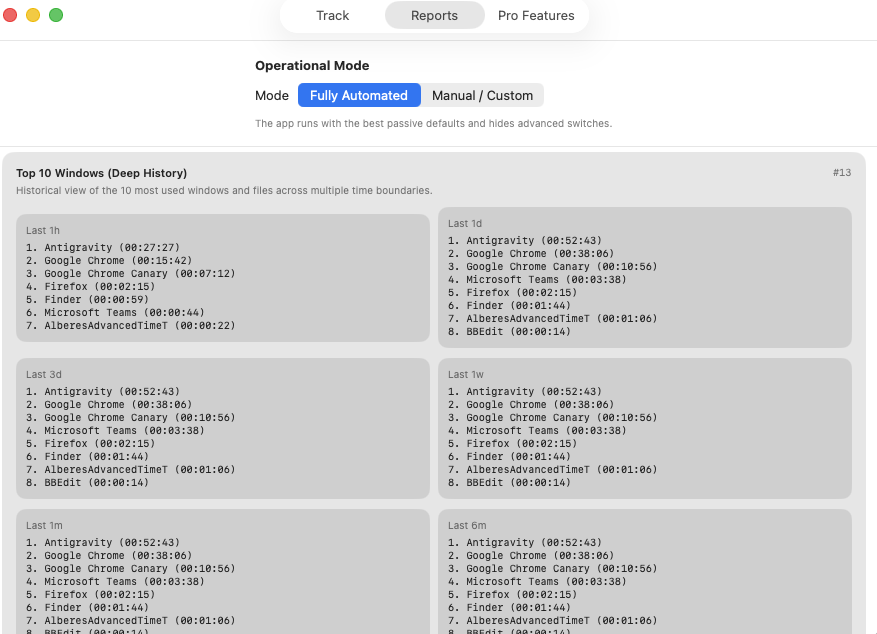Viewport: 877px width, 634px height.
Task: Open the Pro Features tab
Action: point(536,16)
